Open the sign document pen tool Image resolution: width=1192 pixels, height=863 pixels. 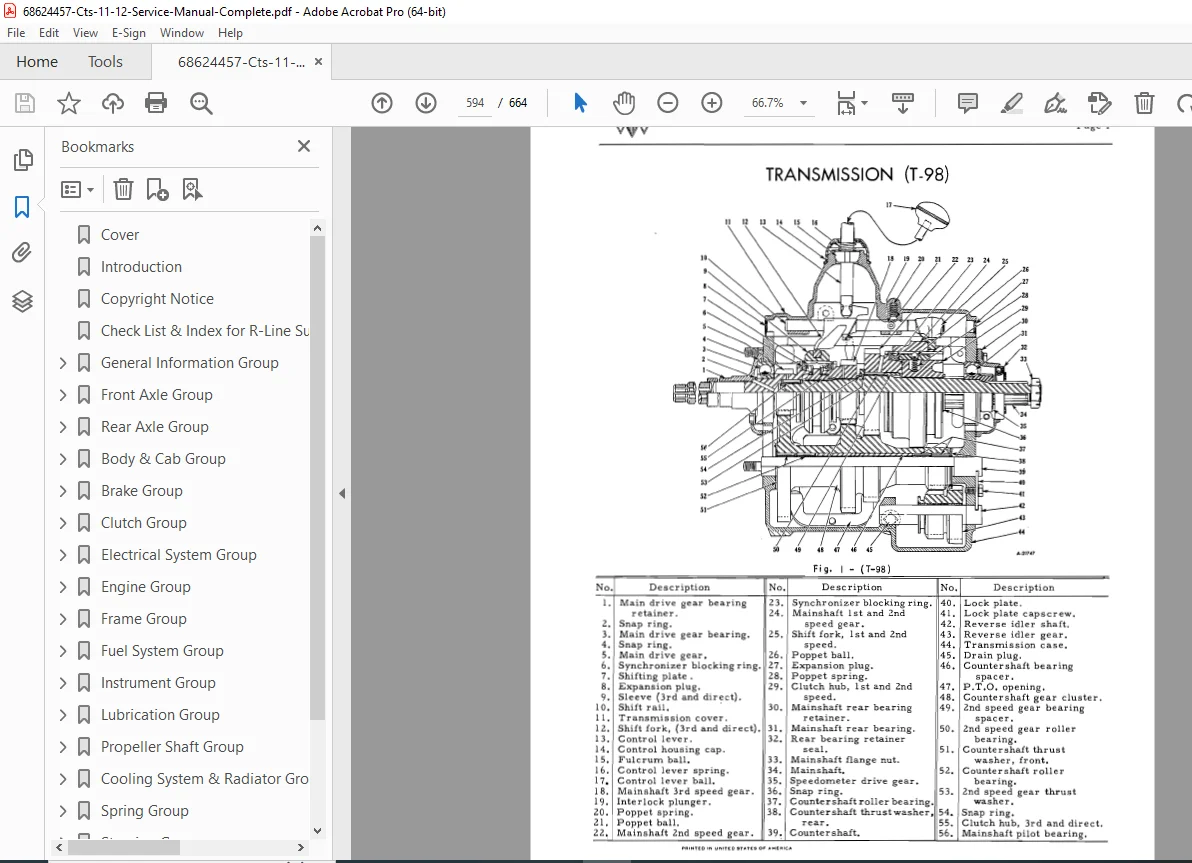1055,103
